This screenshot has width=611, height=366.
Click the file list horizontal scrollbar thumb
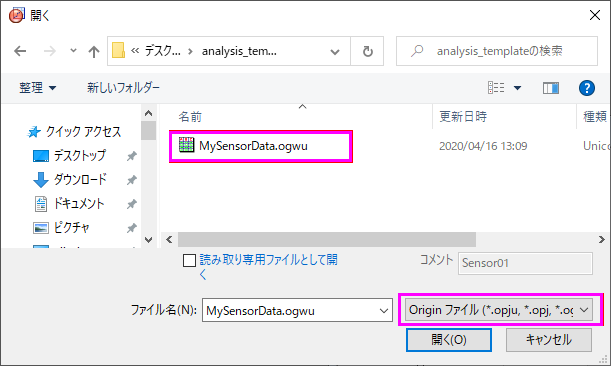coord(327,239)
